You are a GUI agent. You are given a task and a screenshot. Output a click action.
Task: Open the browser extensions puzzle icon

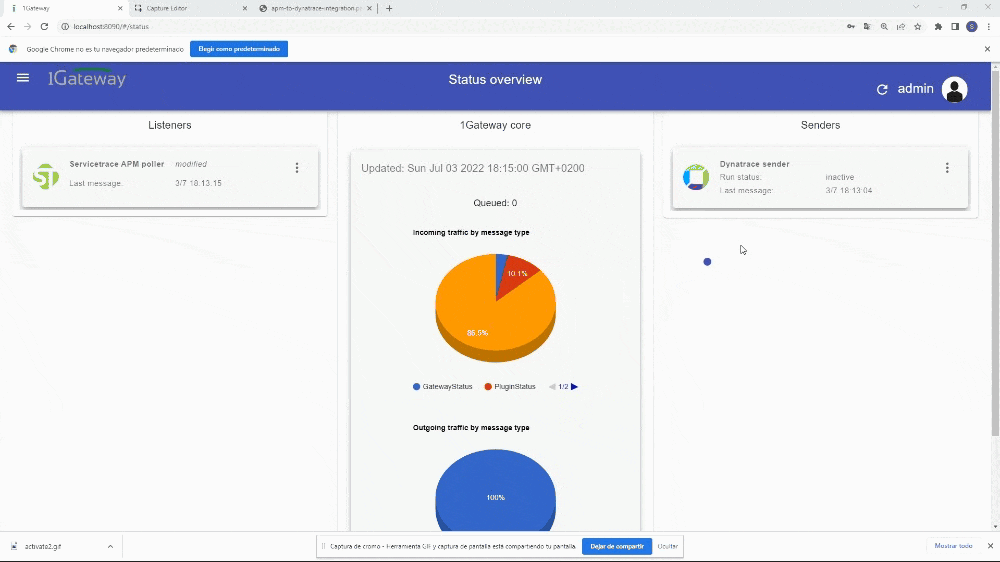938,27
